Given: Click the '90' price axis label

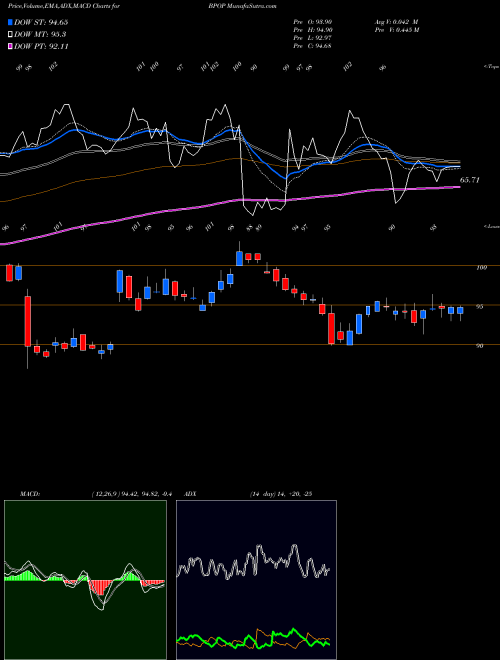Looking at the screenshot, I should click(479, 346).
